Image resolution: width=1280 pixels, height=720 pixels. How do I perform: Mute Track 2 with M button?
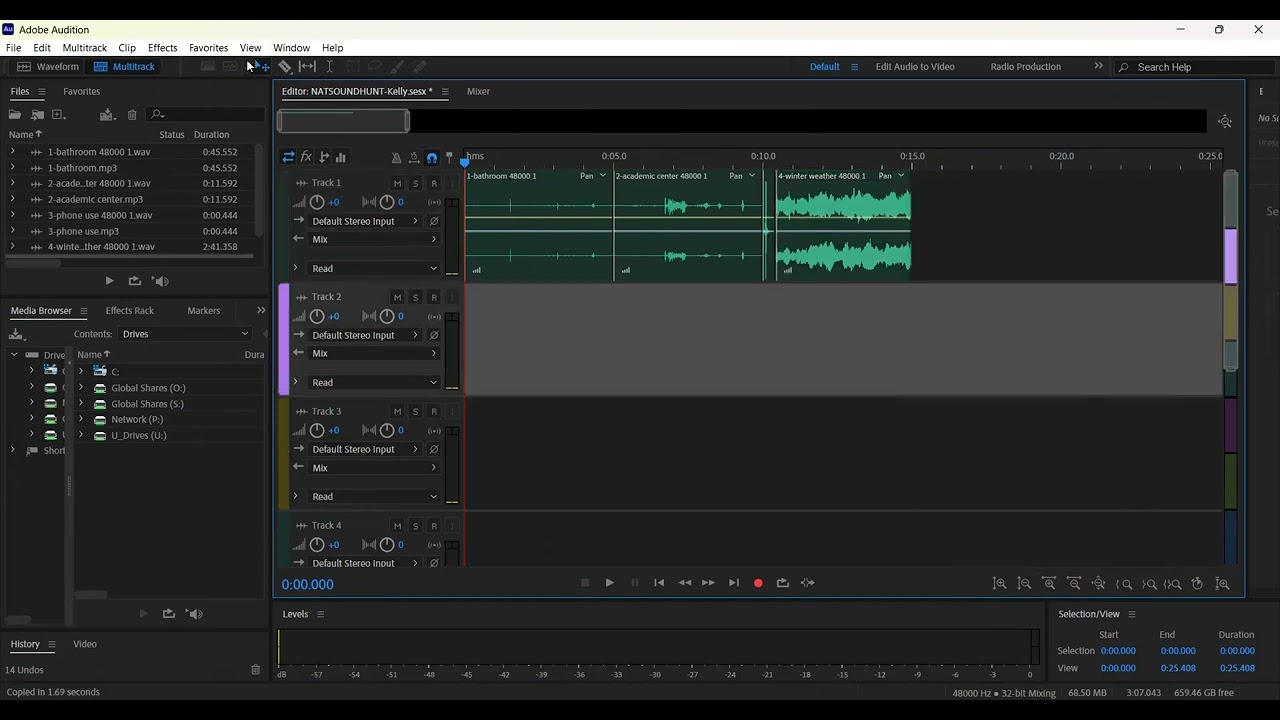click(x=397, y=298)
